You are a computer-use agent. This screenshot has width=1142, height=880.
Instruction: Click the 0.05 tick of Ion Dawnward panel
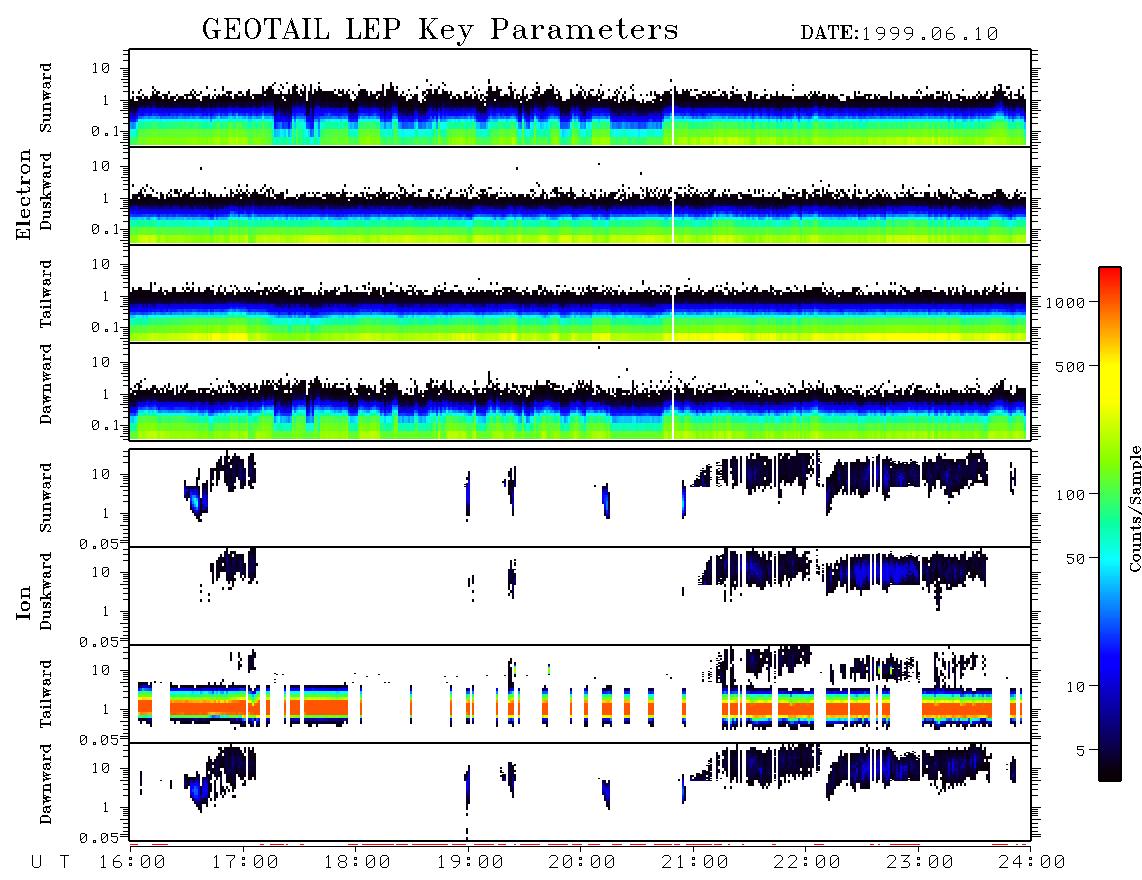click(98, 838)
